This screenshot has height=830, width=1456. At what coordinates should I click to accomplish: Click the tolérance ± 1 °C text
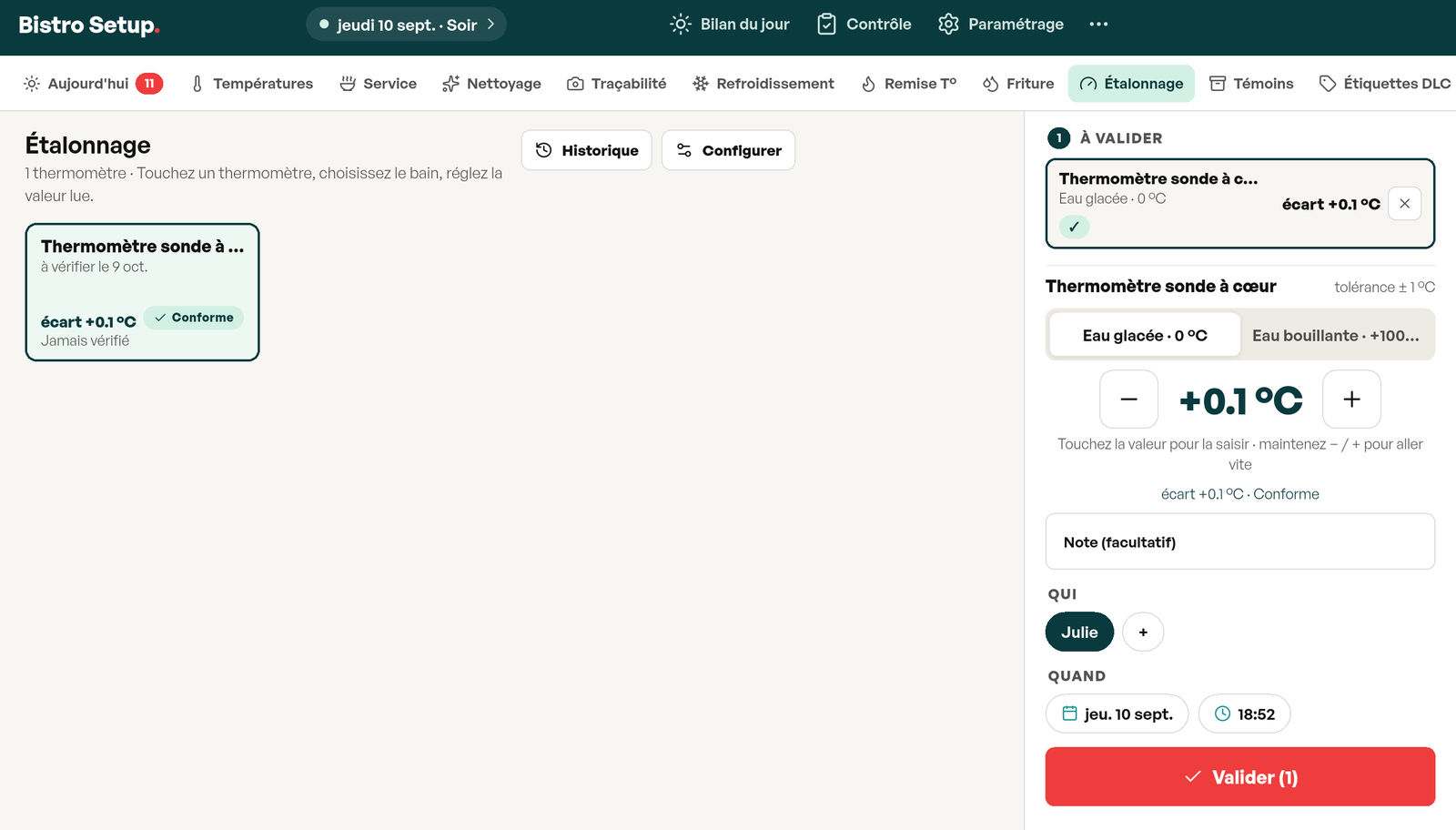[x=1384, y=287]
